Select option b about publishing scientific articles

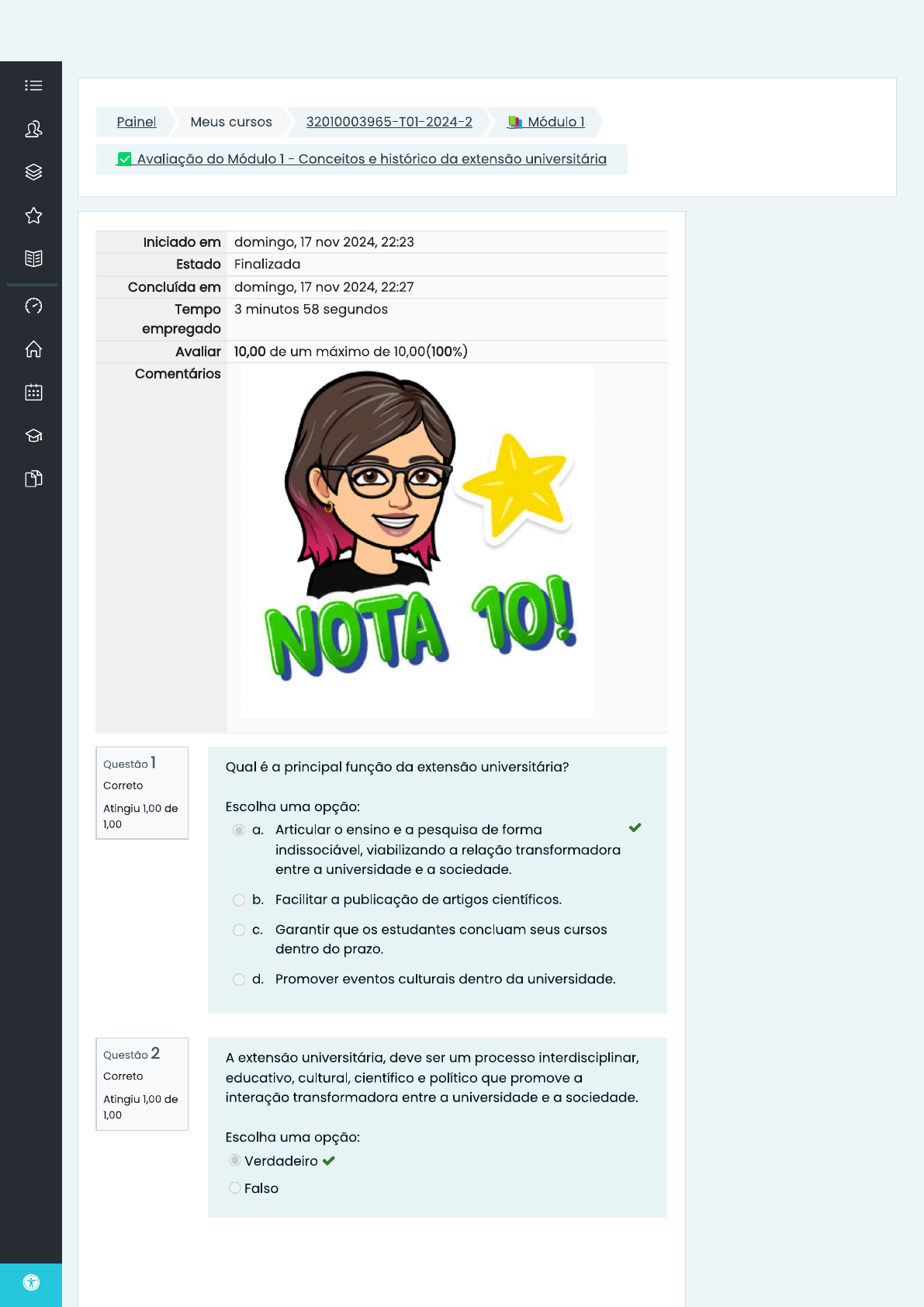[239, 900]
